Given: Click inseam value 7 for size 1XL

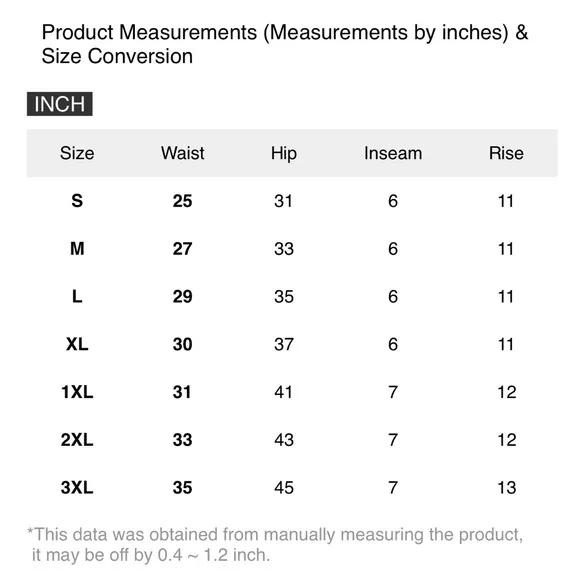Looking at the screenshot, I should tap(393, 392).
